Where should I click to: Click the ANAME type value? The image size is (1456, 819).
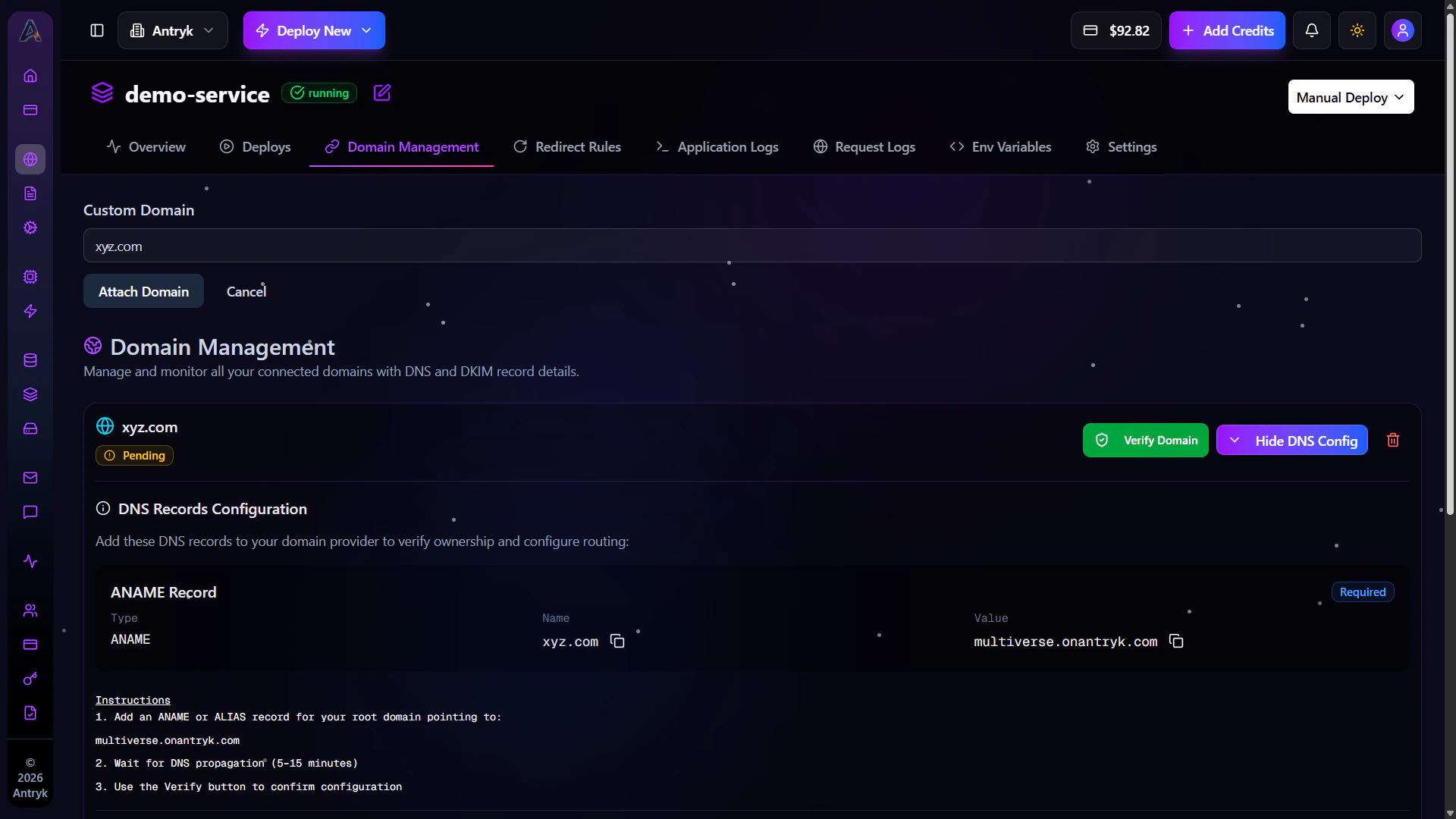tap(130, 639)
